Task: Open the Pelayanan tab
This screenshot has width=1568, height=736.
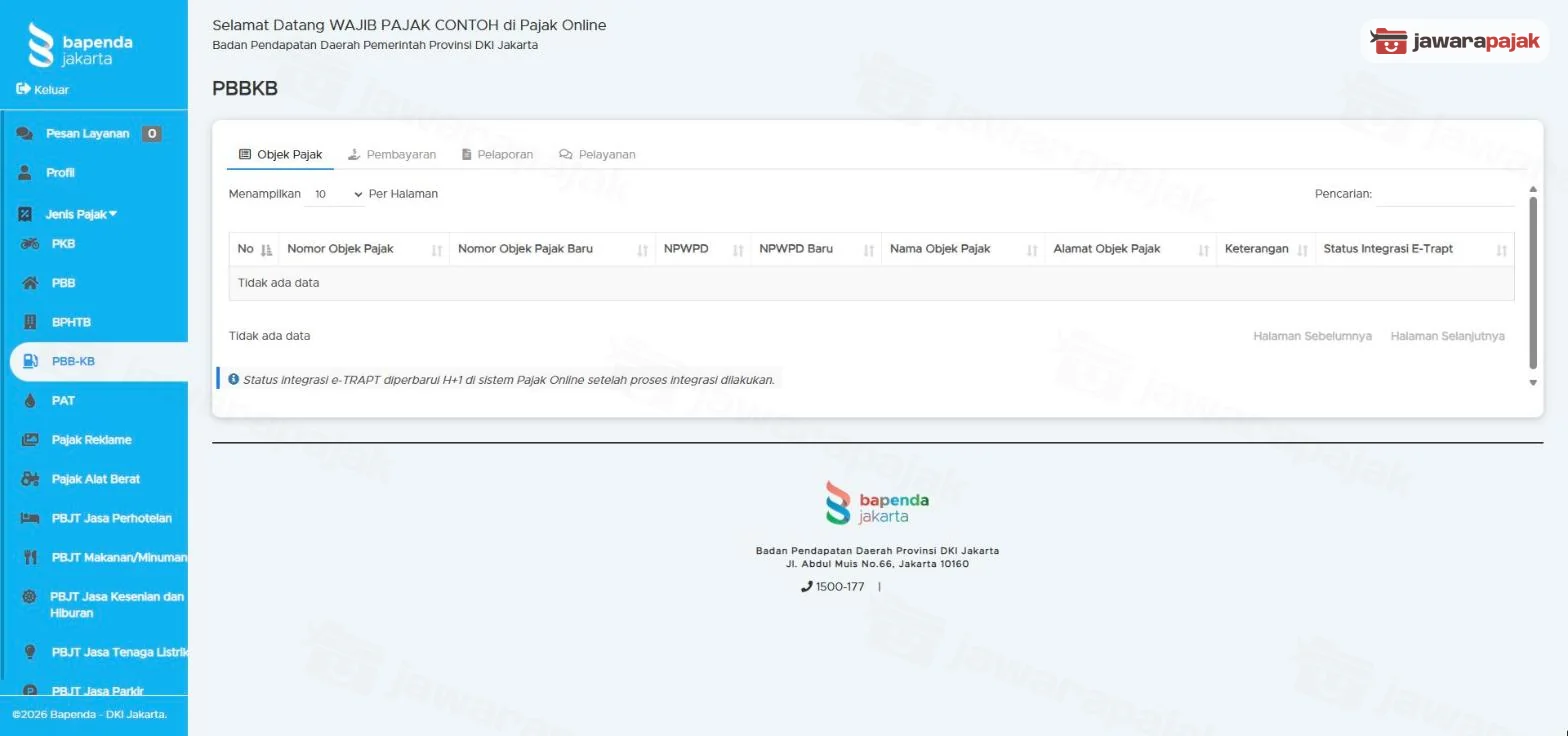Action: (597, 154)
